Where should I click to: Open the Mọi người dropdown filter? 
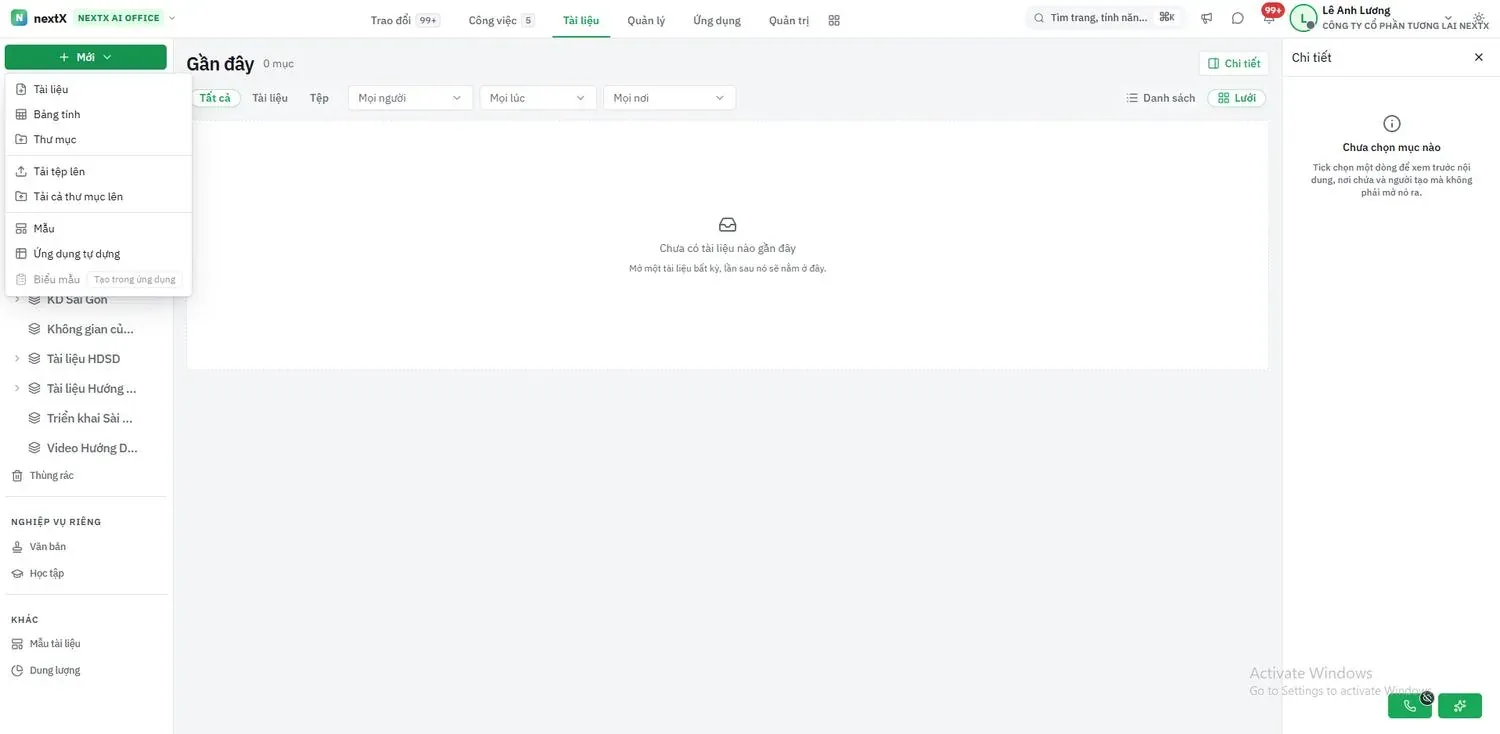[410, 98]
